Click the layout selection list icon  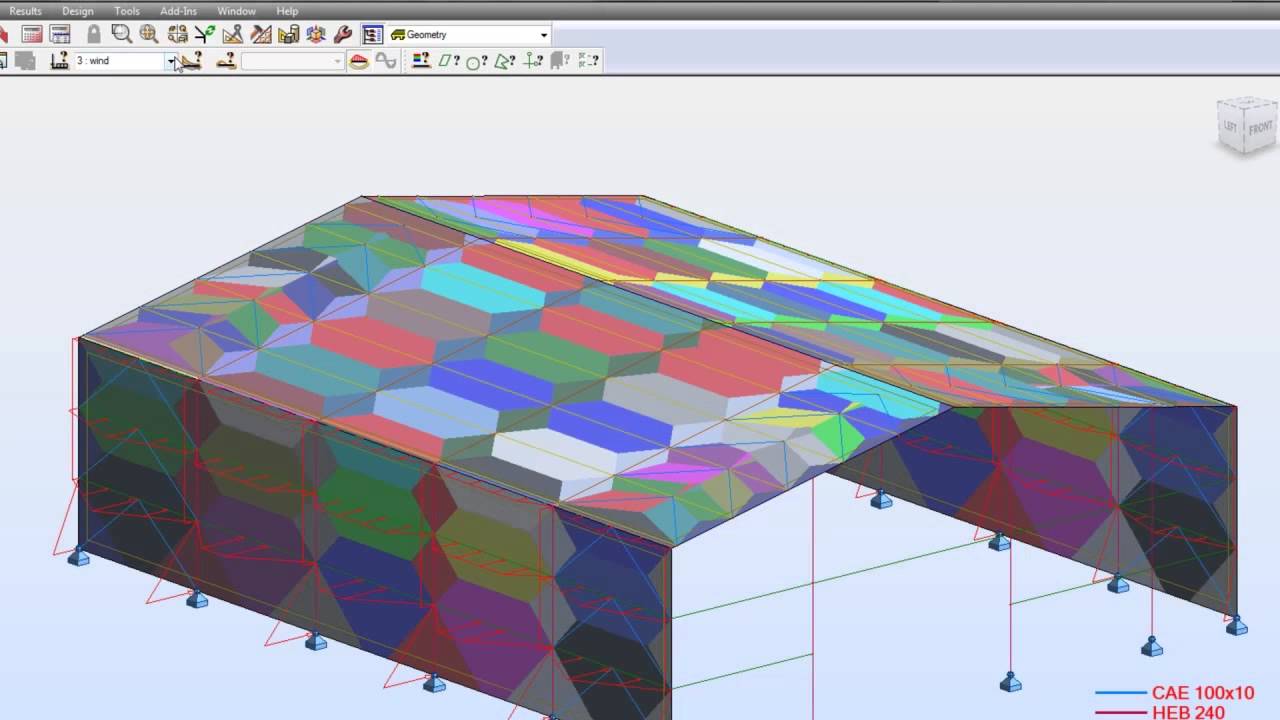pos(372,35)
